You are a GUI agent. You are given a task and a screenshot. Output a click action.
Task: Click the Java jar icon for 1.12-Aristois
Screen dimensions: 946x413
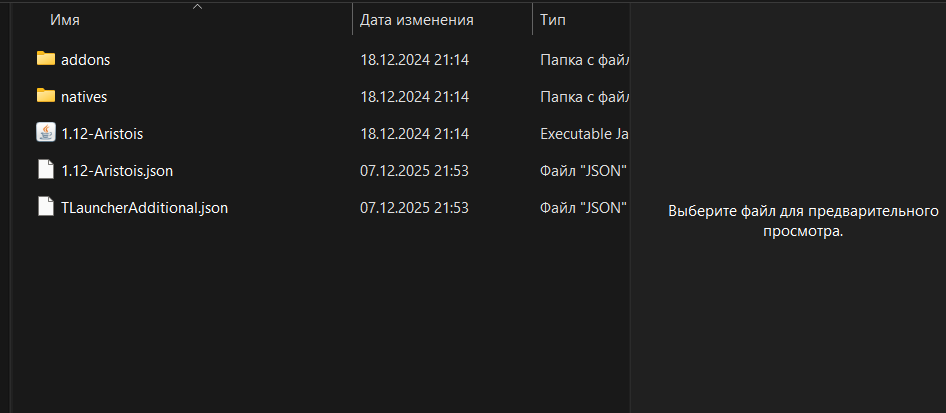click(x=46, y=133)
